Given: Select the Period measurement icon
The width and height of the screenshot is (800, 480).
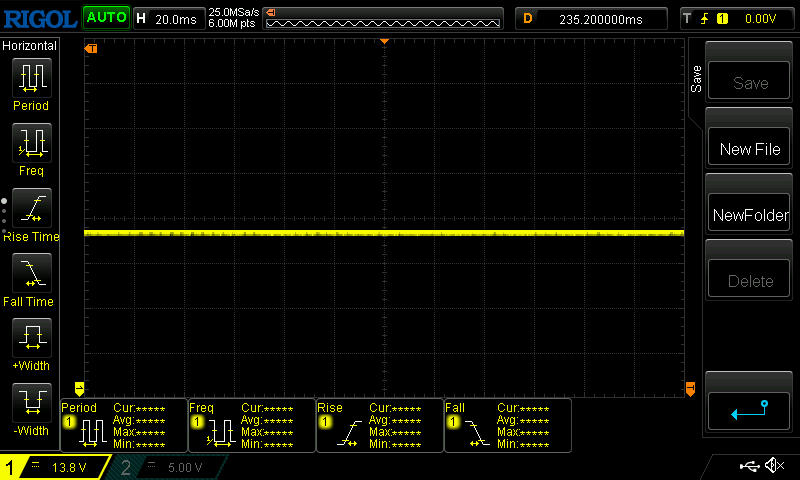Looking at the screenshot, I should click(x=31, y=77).
